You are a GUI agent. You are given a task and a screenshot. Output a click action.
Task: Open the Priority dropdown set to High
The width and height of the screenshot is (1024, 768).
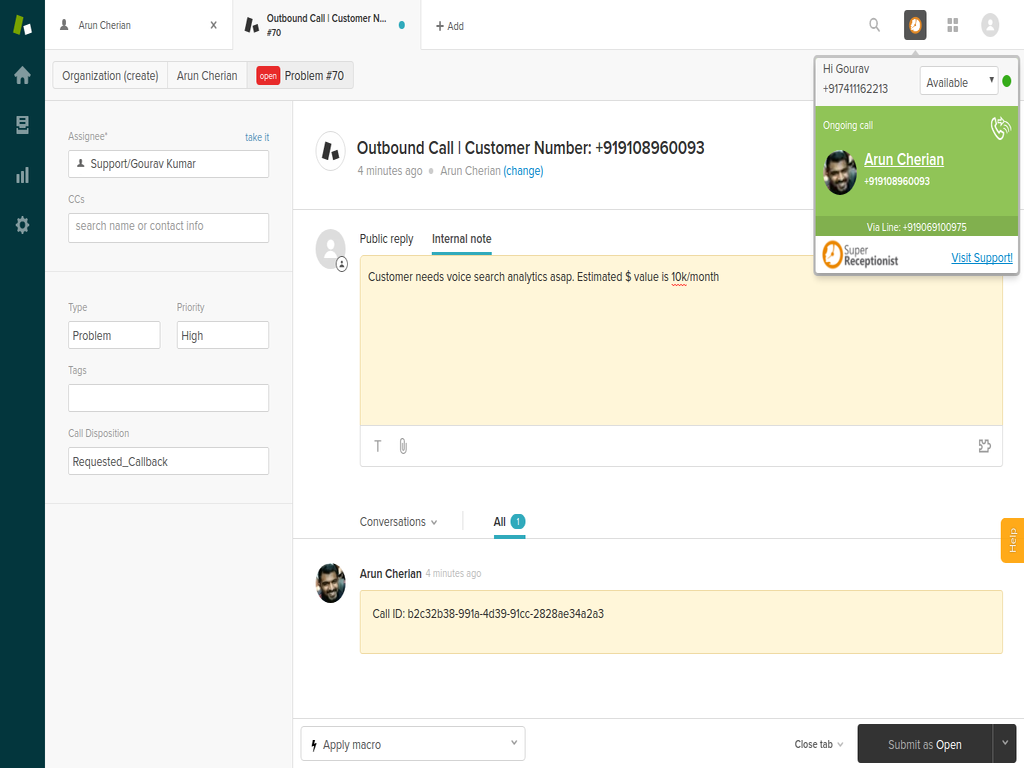point(222,336)
